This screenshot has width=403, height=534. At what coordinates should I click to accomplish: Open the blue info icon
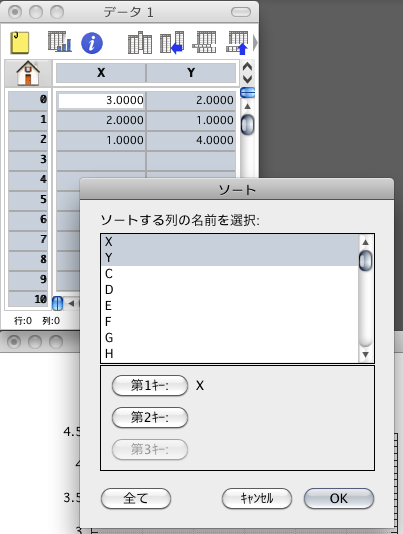coord(92,43)
